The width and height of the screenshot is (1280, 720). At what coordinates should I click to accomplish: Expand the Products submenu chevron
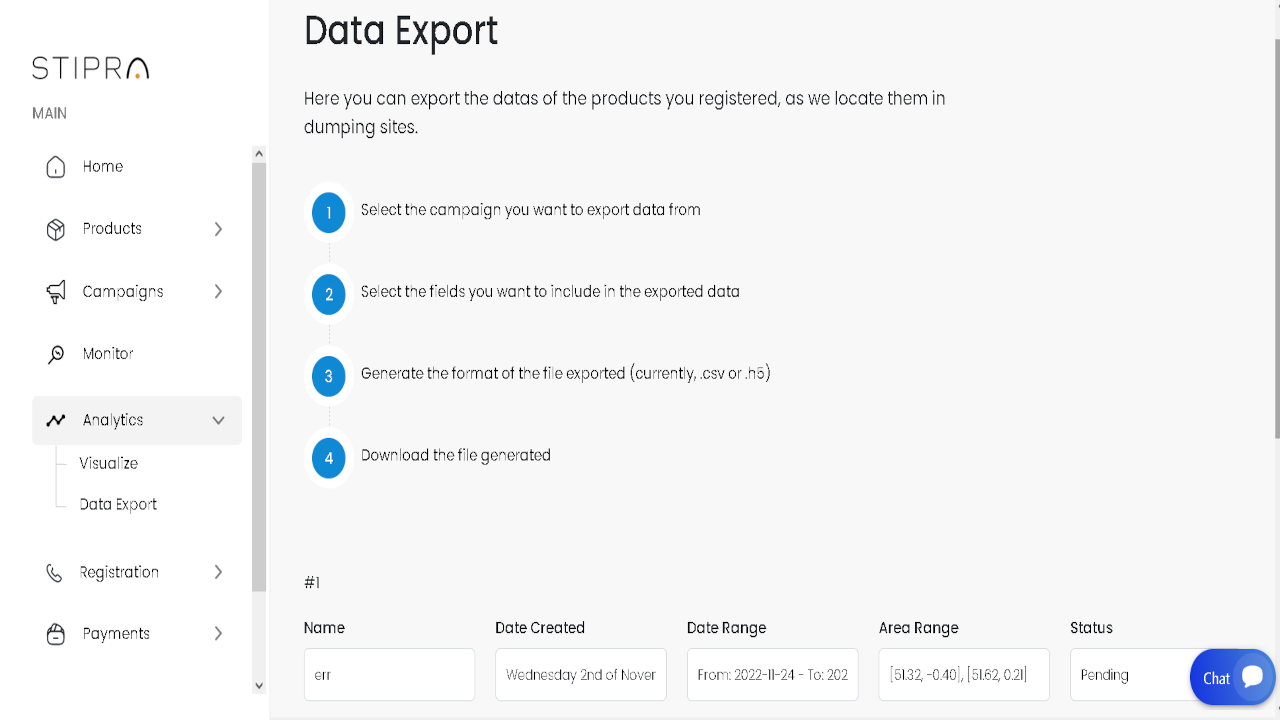tap(218, 229)
